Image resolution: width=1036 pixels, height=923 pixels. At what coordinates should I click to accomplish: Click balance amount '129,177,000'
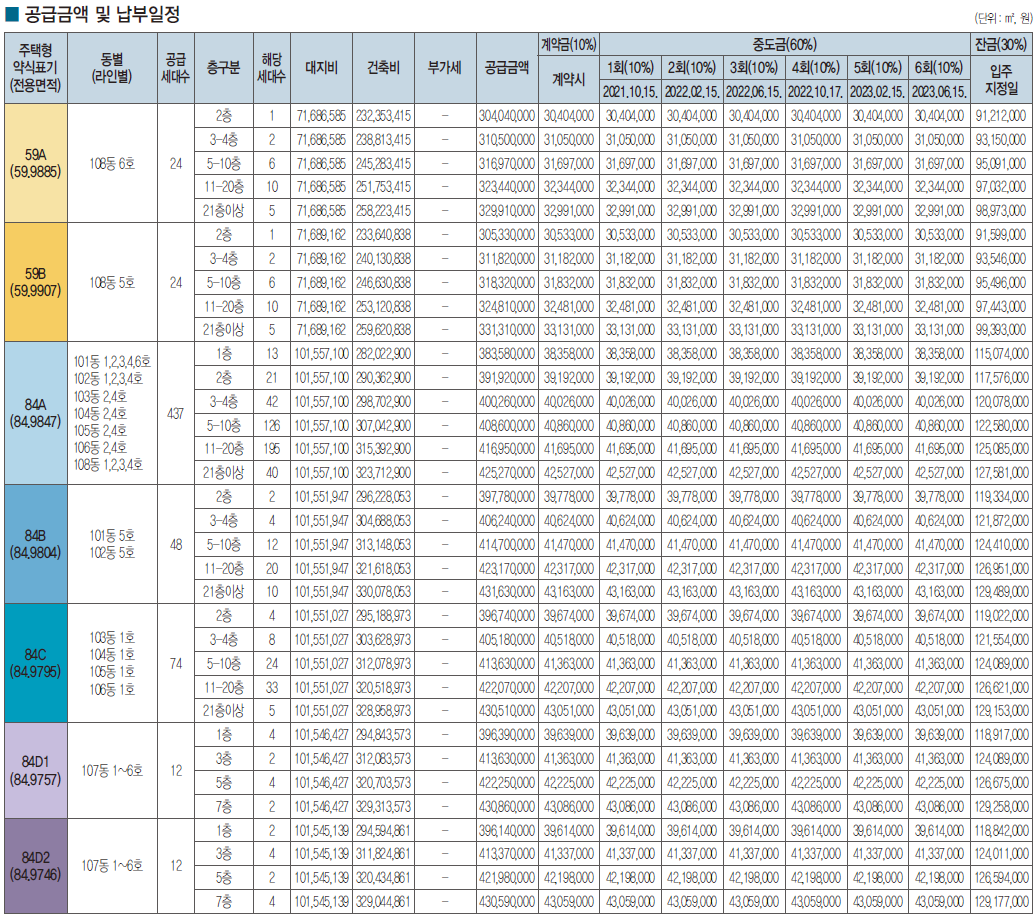(x=1001, y=901)
